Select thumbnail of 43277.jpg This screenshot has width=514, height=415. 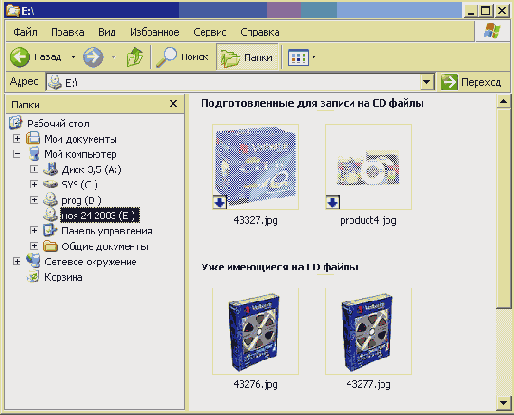(368, 331)
